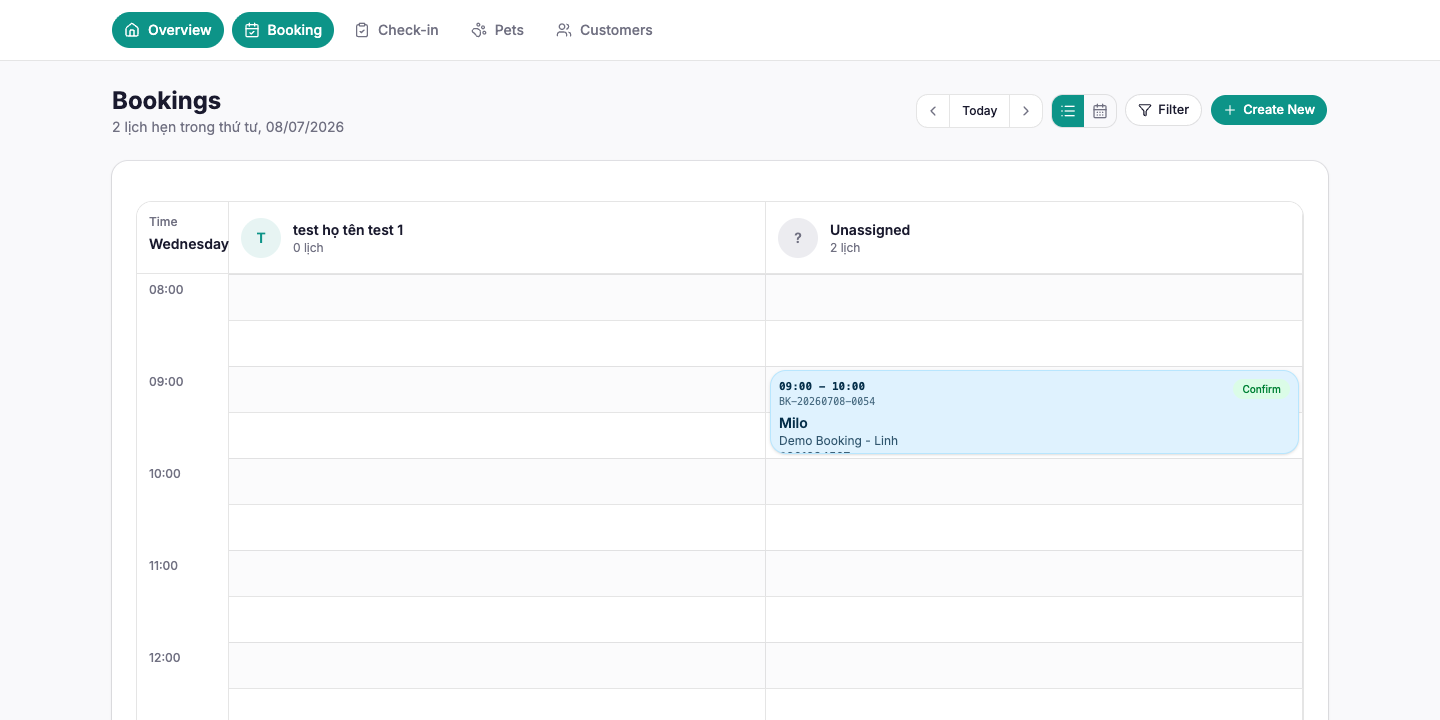Open the Filter options
Viewport: 1440px width, 720px height.
pyautogui.click(x=1163, y=110)
